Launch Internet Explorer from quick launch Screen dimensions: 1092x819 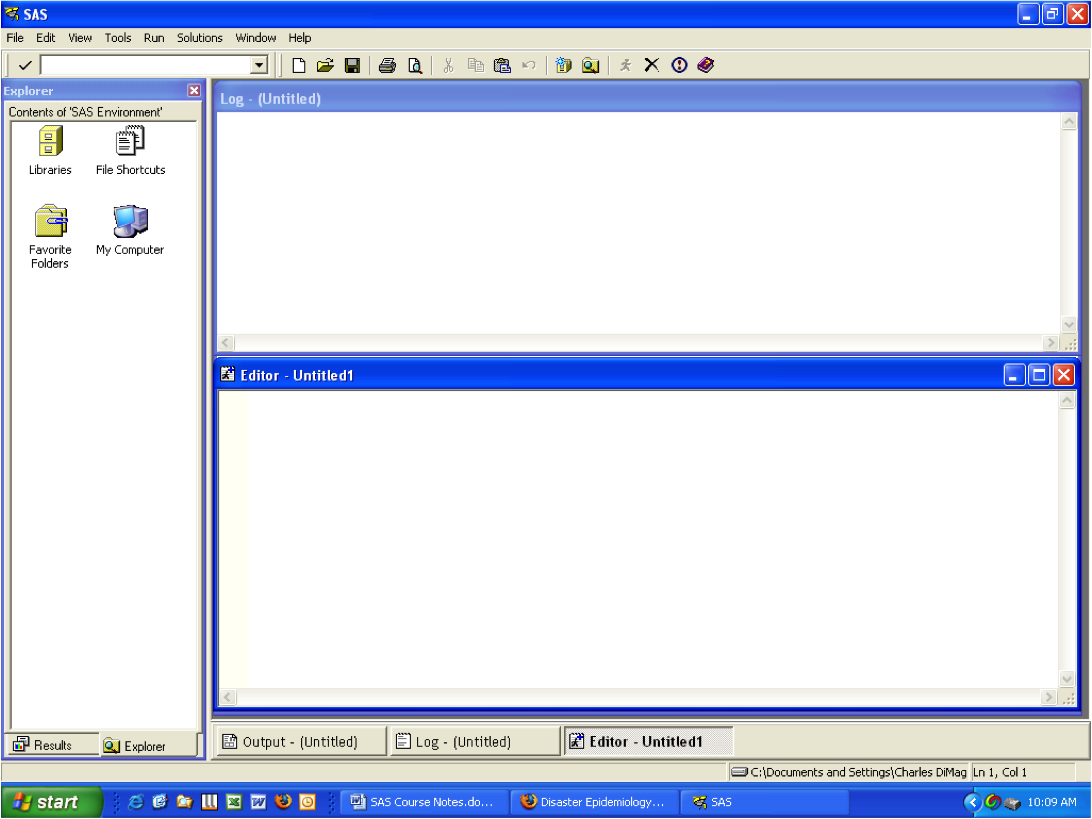tap(136, 802)
